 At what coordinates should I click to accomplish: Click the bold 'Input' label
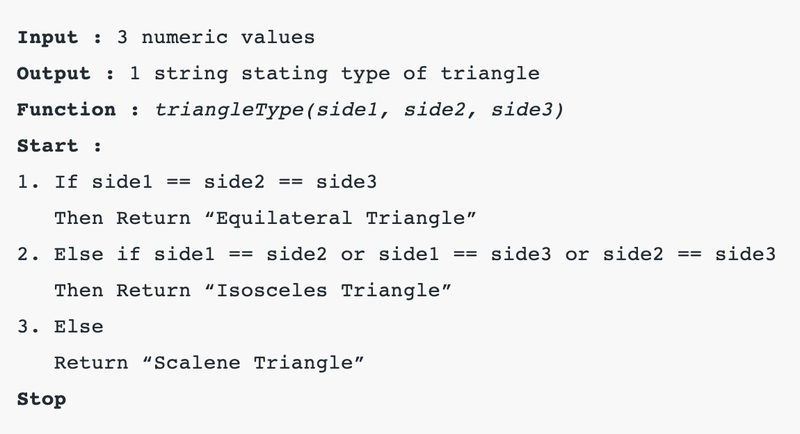click(48, 38)
